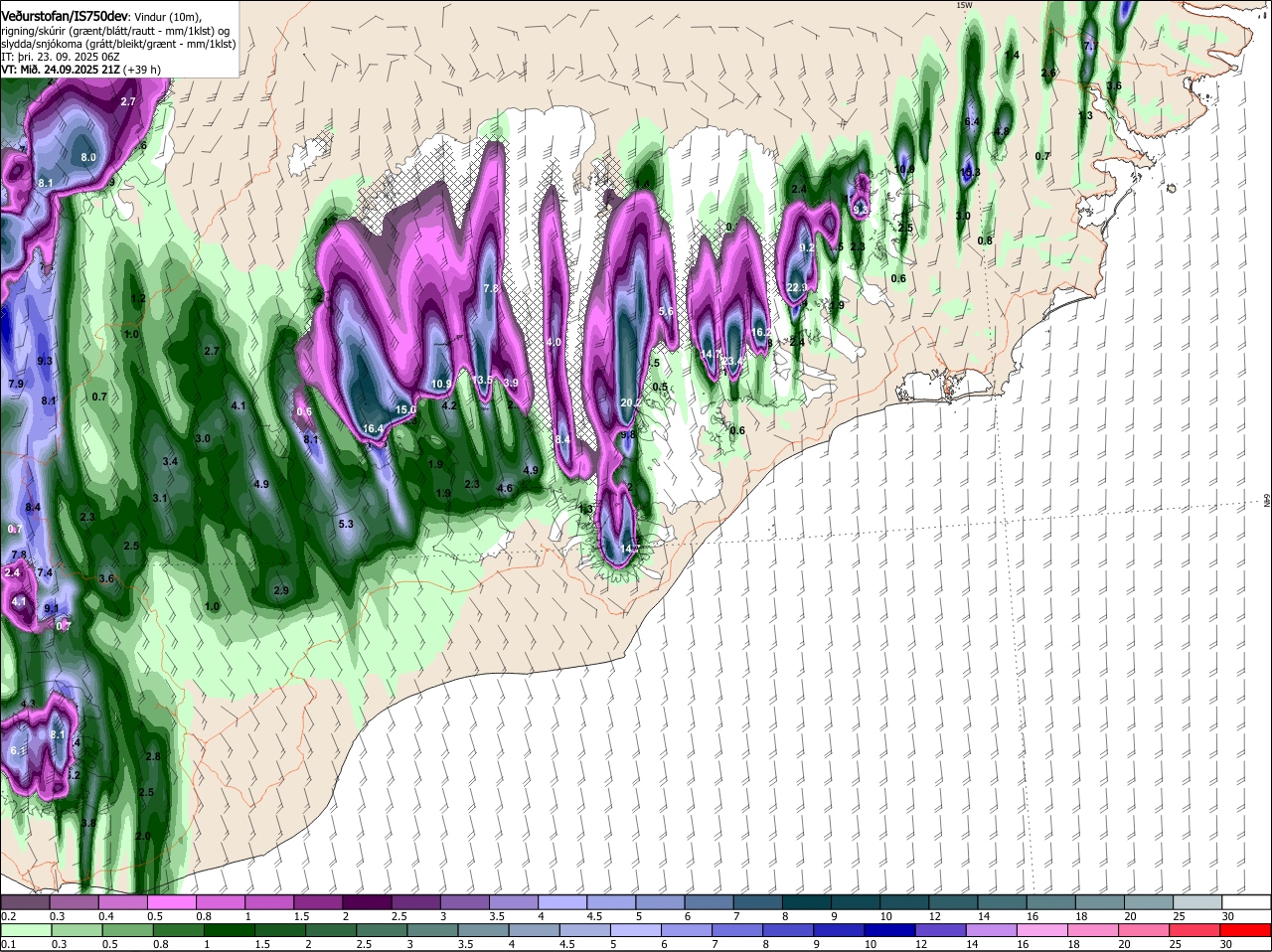Click the 7.4 value on the map

(x=45, y=572)
